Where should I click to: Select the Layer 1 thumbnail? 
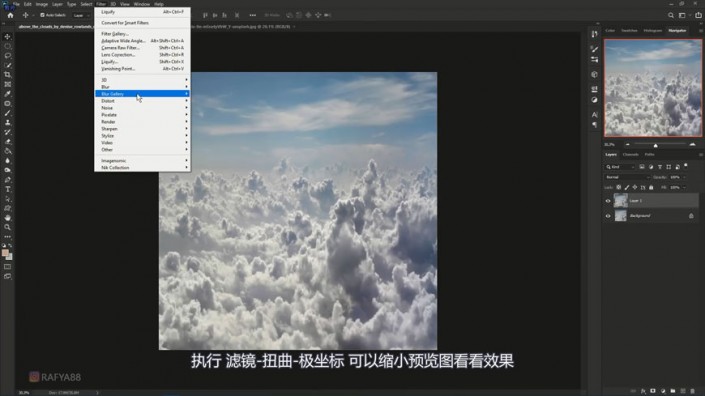click(x=620, y=200)
